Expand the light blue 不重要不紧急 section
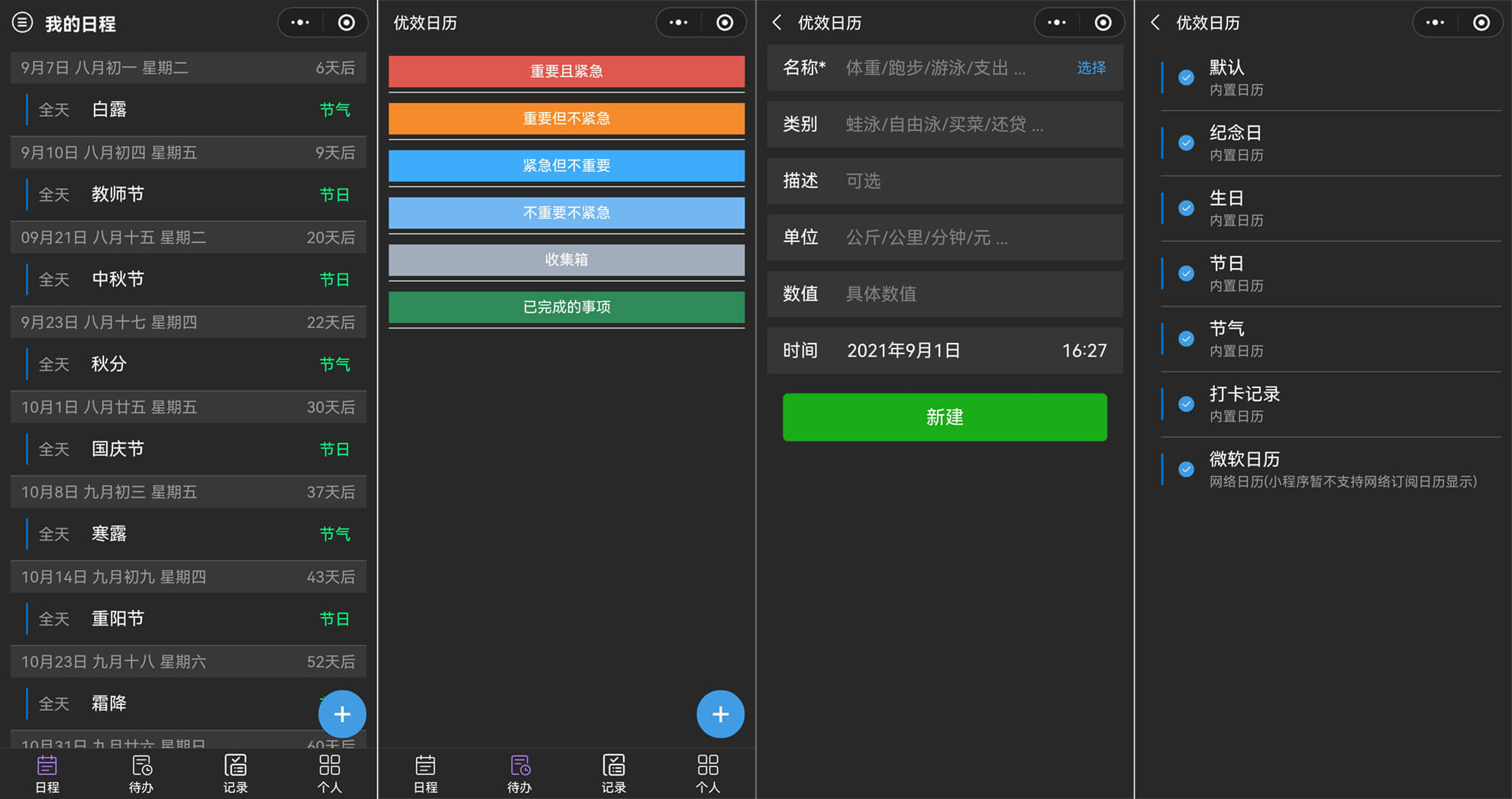Viewport: 1512px width, 799px height. click(567, 213)
